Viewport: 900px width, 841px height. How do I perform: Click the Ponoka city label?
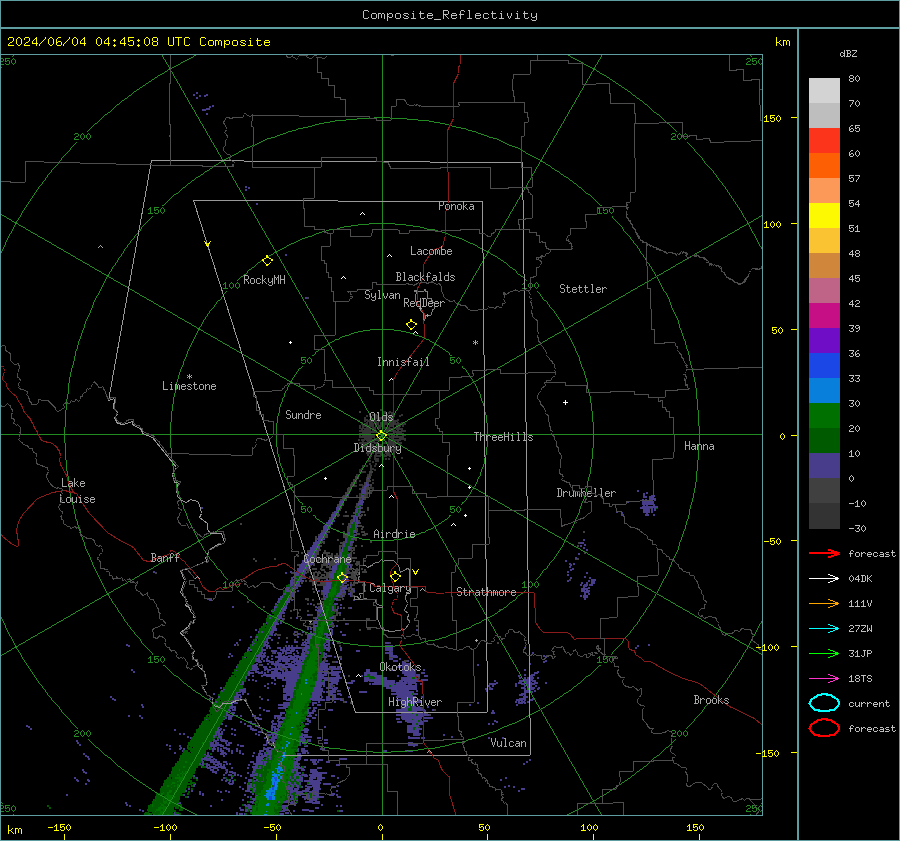pos(456,206)
